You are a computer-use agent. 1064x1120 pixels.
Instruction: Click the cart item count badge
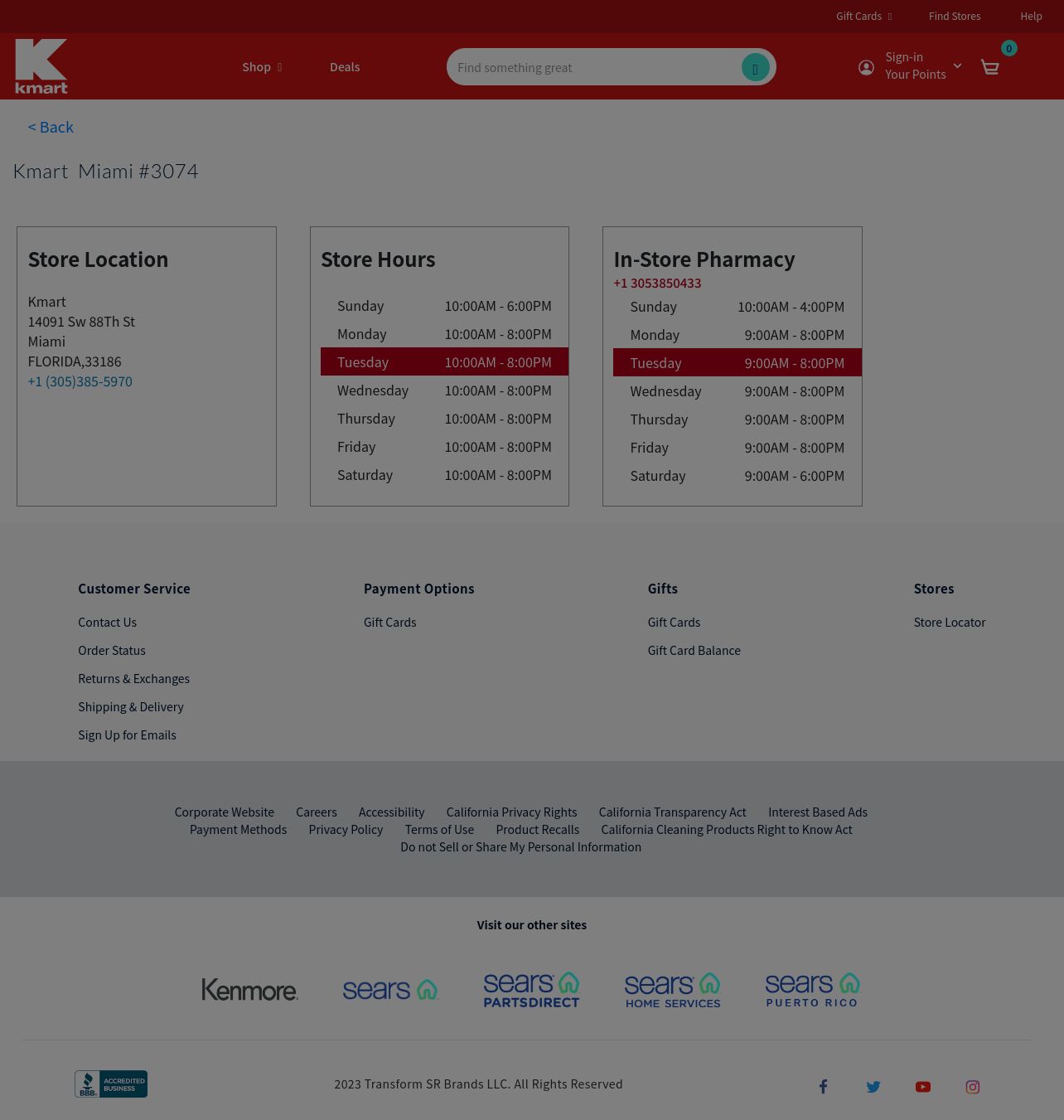tap(1008, 48)
